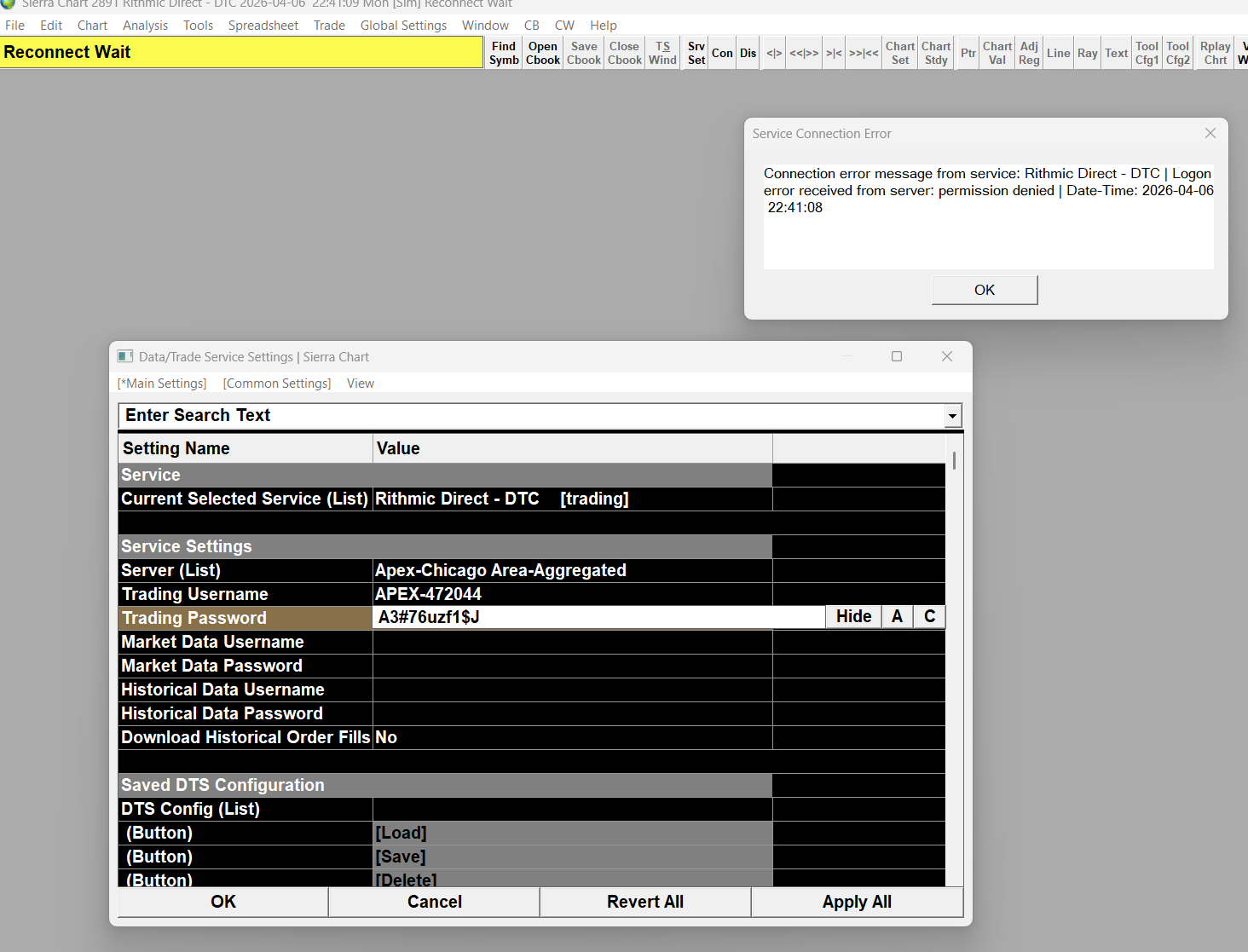Select the Ptr pointer tool
1248x952 pixels.
click(968, 53)
